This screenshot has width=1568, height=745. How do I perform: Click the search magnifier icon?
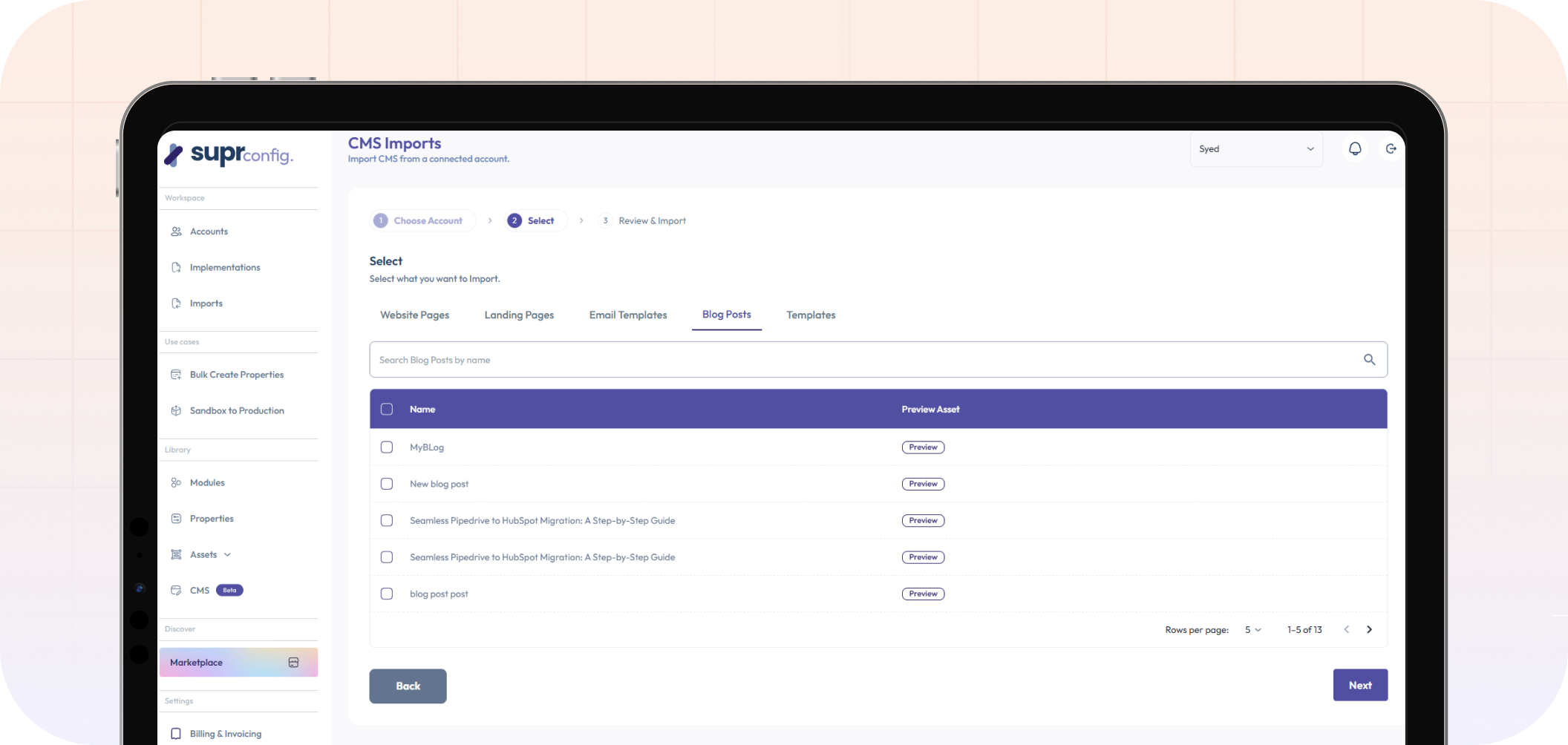(1369, 360)
